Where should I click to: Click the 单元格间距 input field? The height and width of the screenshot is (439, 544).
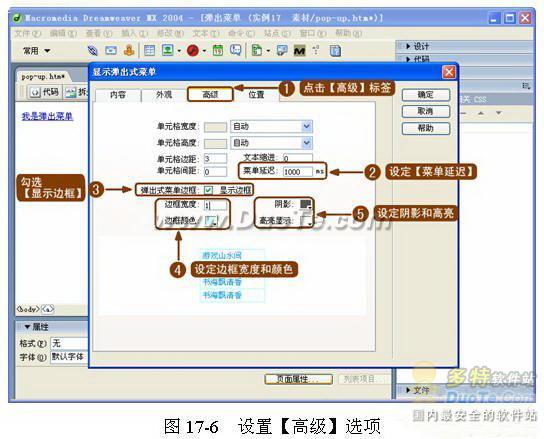coord(215,171)
